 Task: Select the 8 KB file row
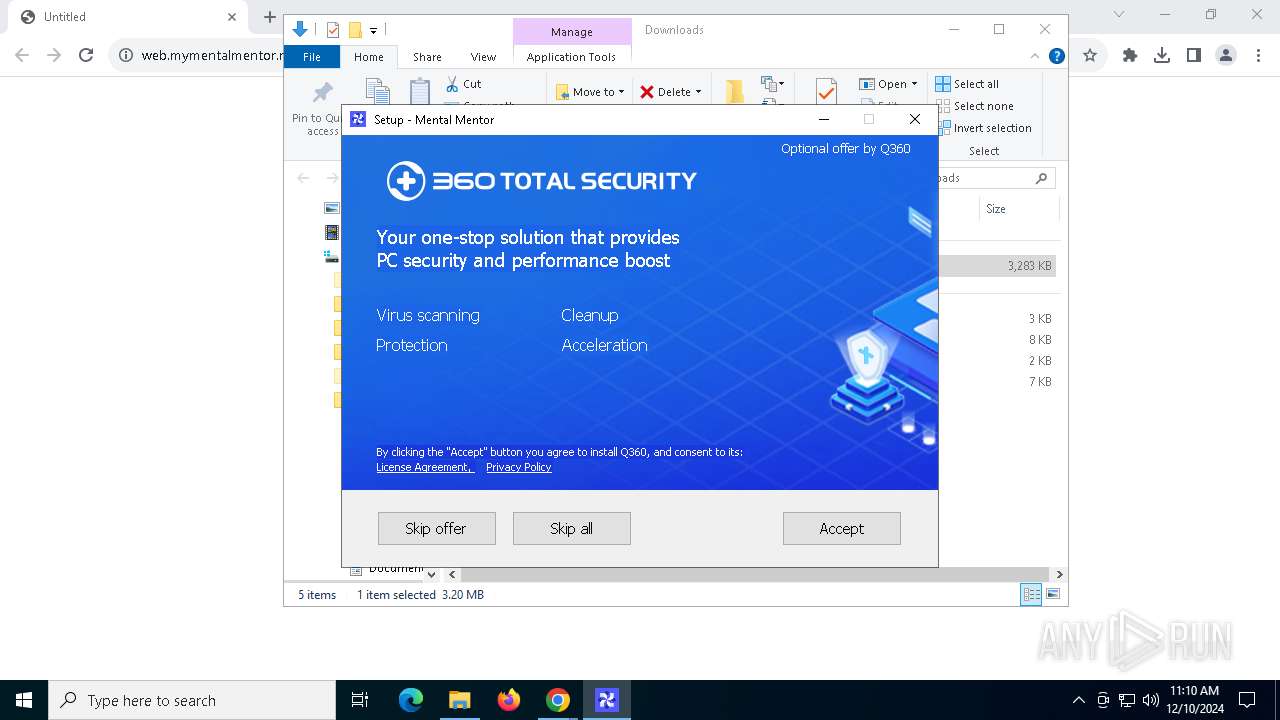pyautogui.click(x=999, y=340)
